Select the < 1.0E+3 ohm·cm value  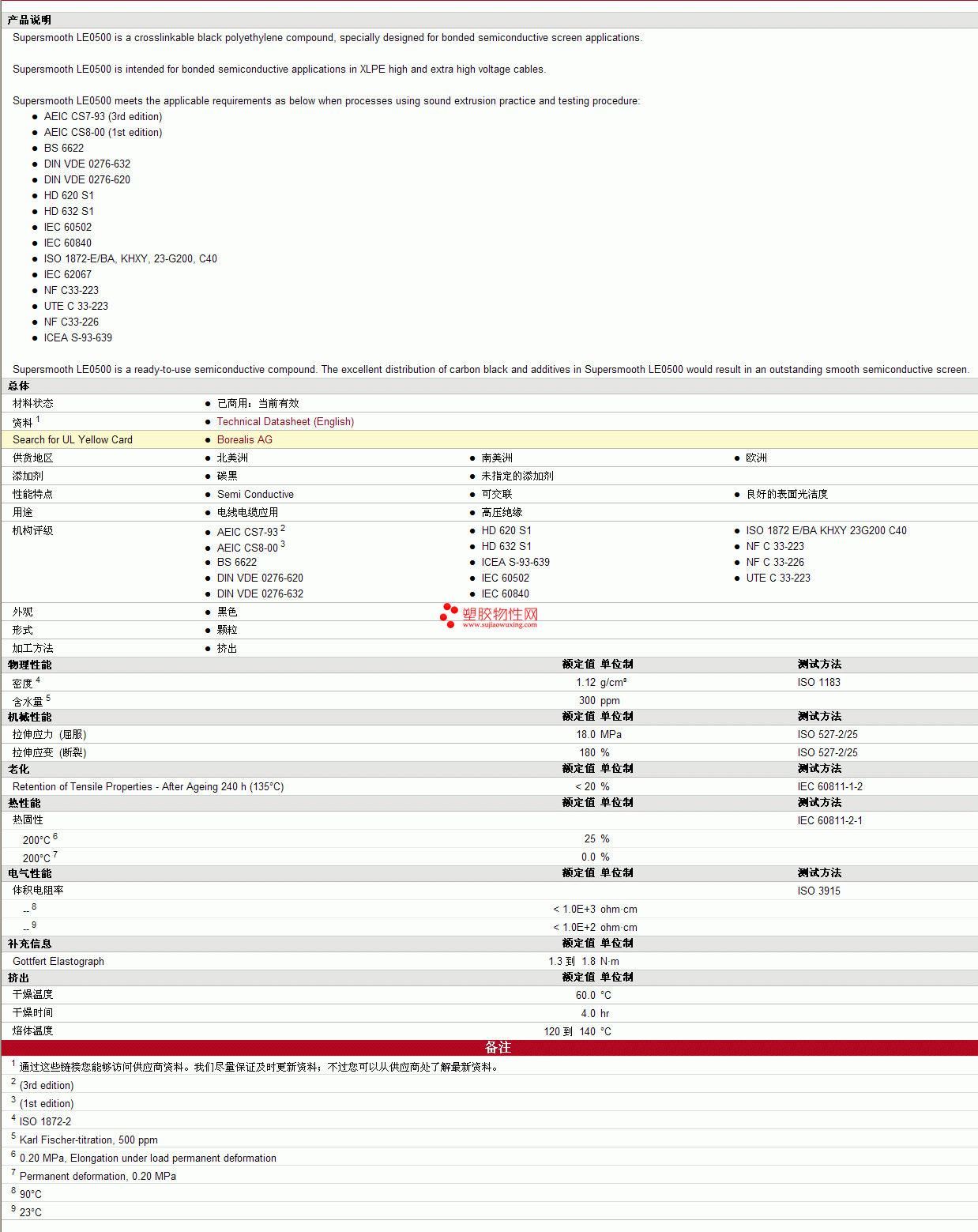(x=596, y=910)
